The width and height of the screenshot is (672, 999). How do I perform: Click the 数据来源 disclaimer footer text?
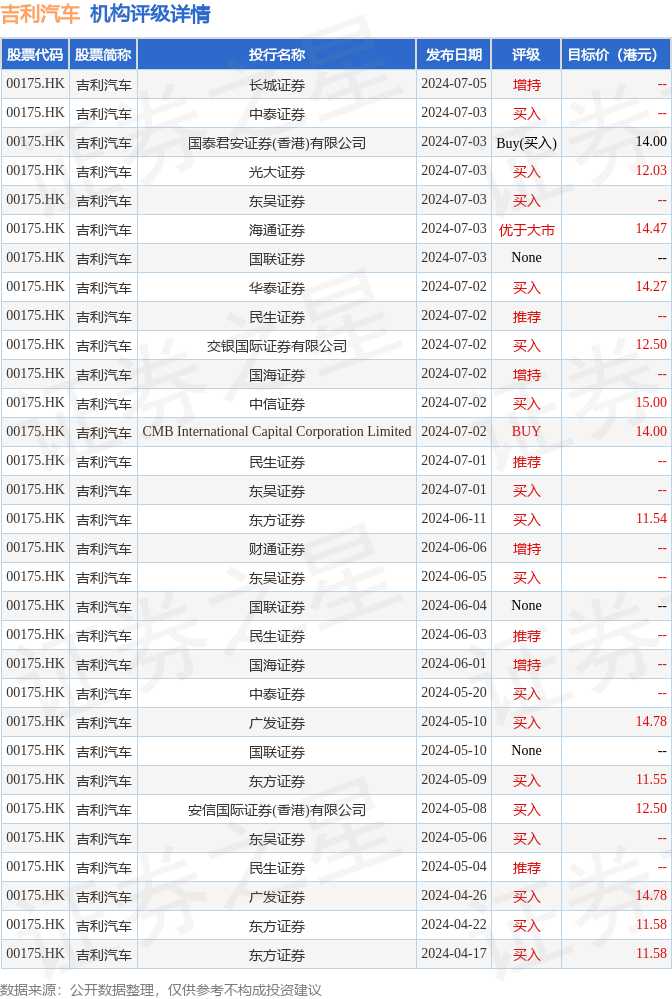tap(161, 989)
